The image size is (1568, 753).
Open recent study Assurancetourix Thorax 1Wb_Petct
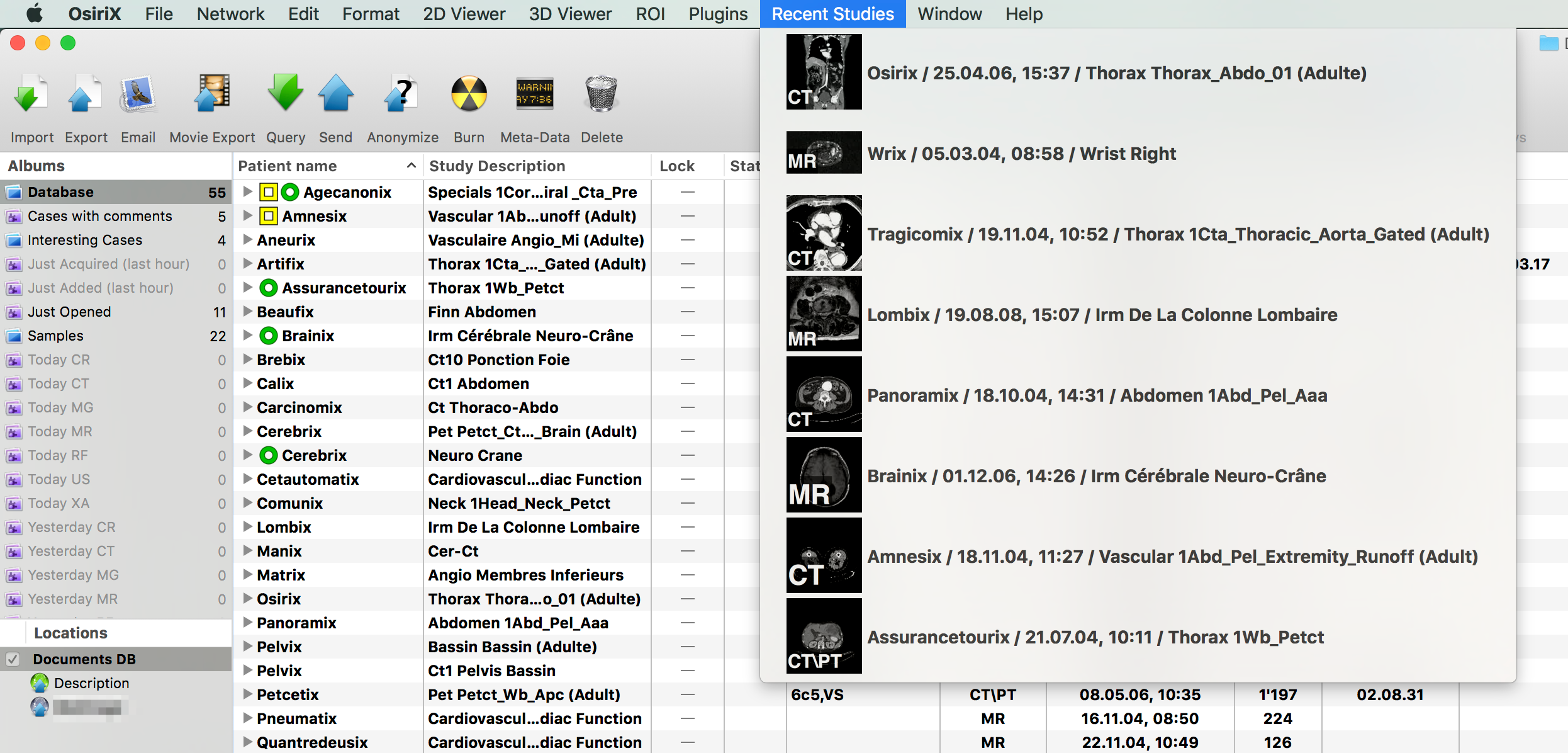click(x=1138, y=637)
